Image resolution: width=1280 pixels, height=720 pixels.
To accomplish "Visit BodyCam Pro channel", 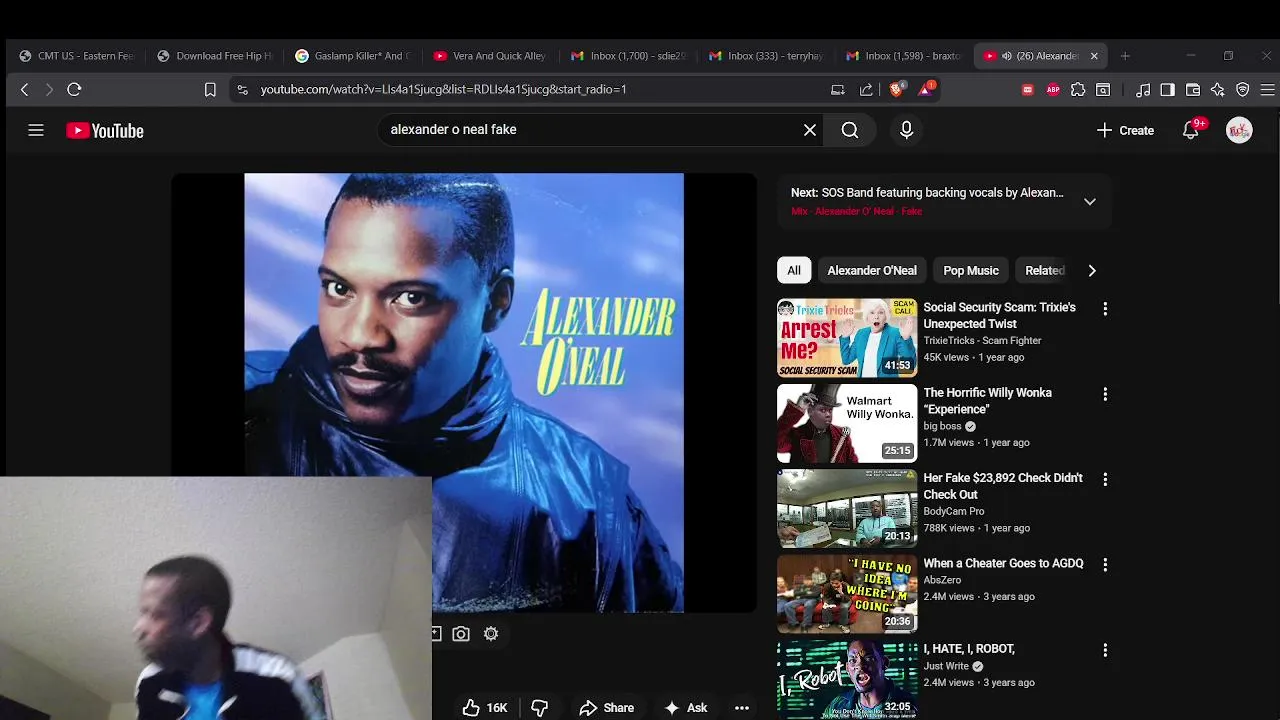I will [954, 511].
